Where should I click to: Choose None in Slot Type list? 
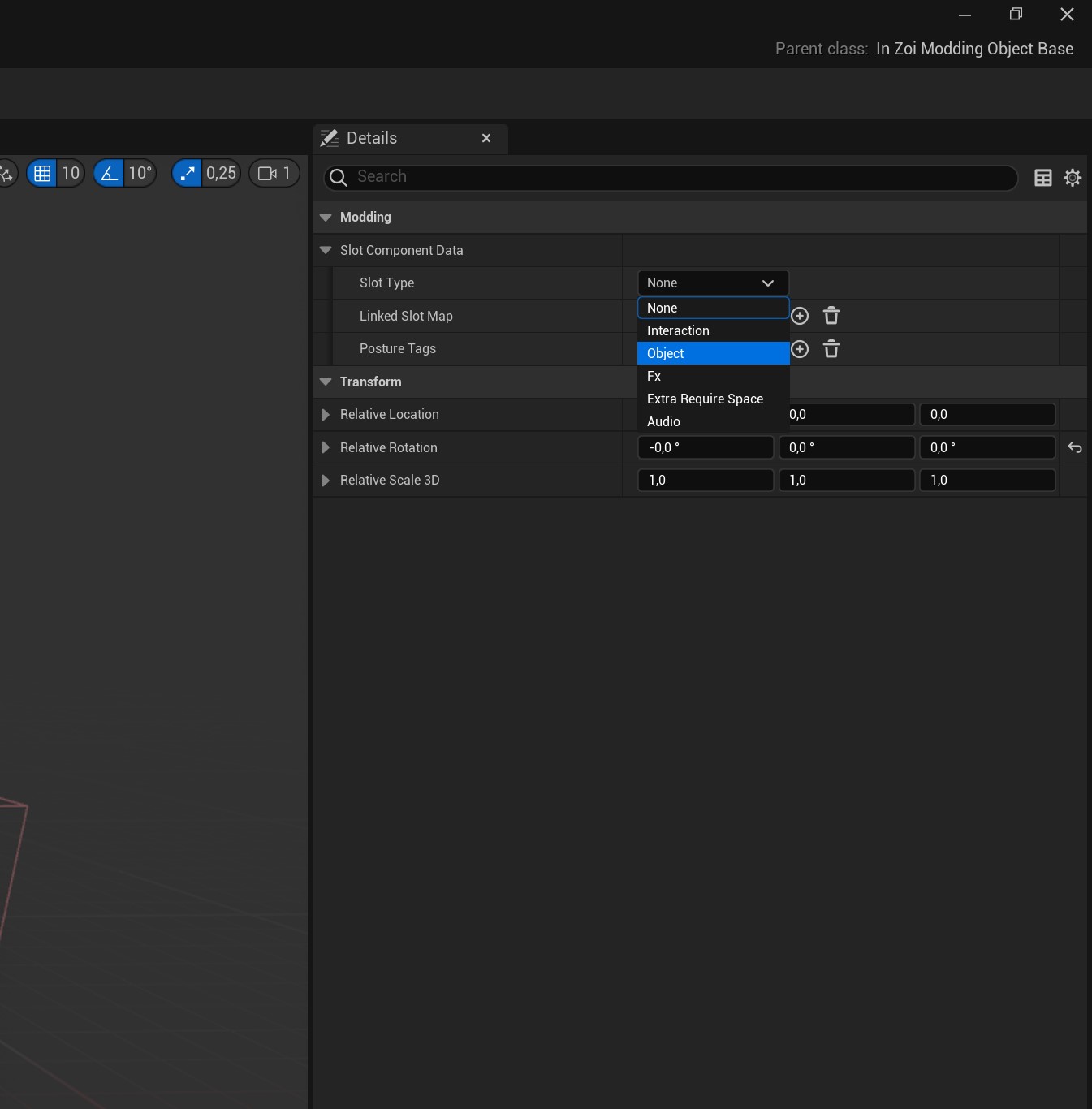click(713, 308)
